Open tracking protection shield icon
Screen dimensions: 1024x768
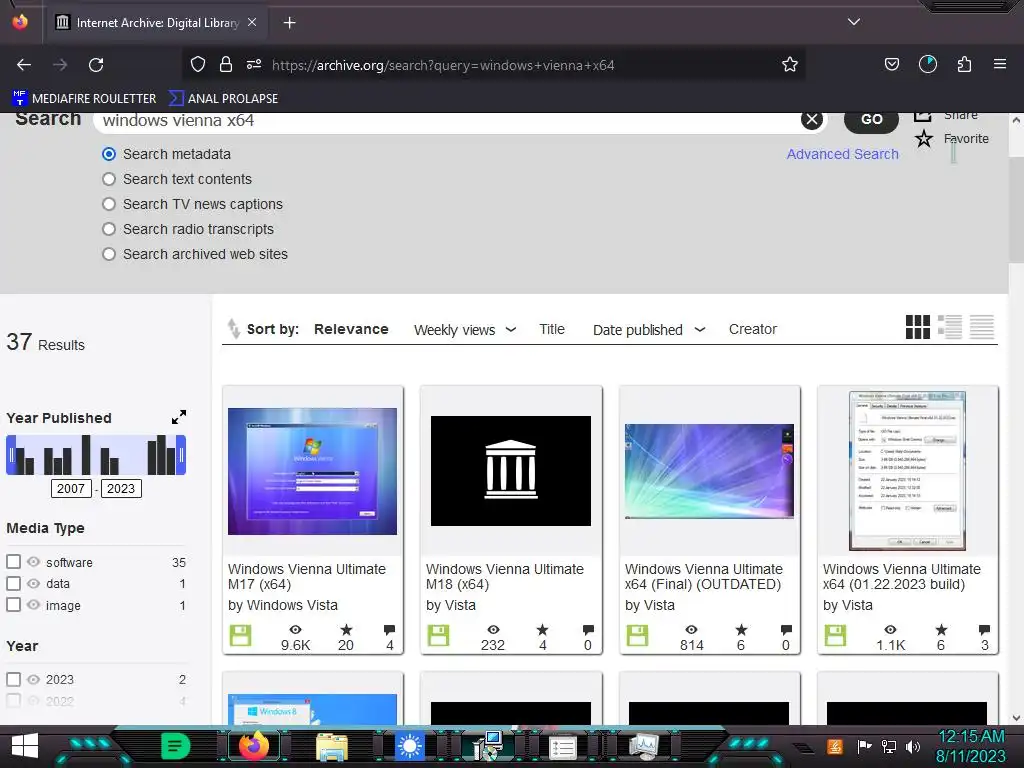tap(198, 64)
